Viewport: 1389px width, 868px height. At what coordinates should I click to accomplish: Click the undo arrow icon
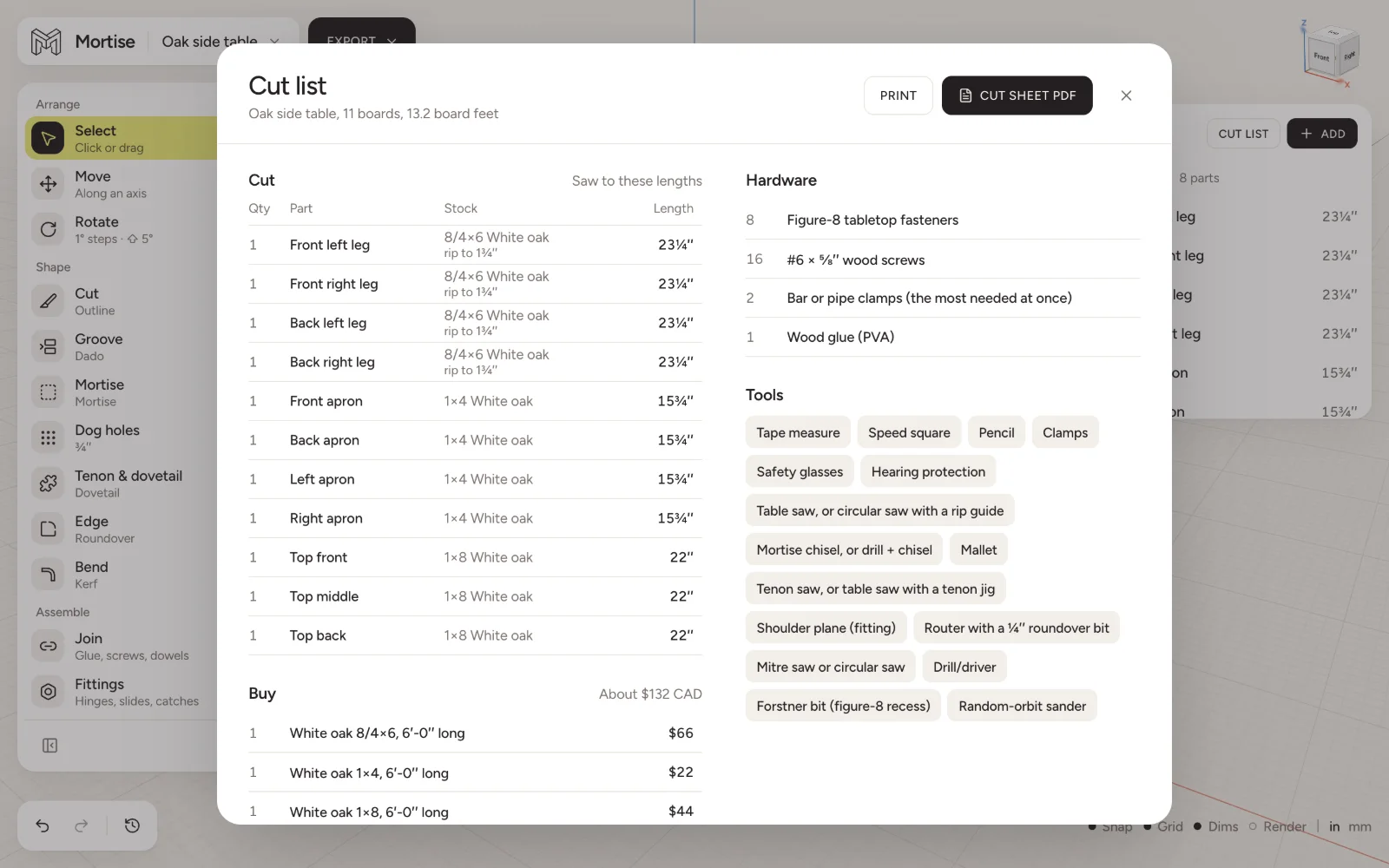pos(43,825)
